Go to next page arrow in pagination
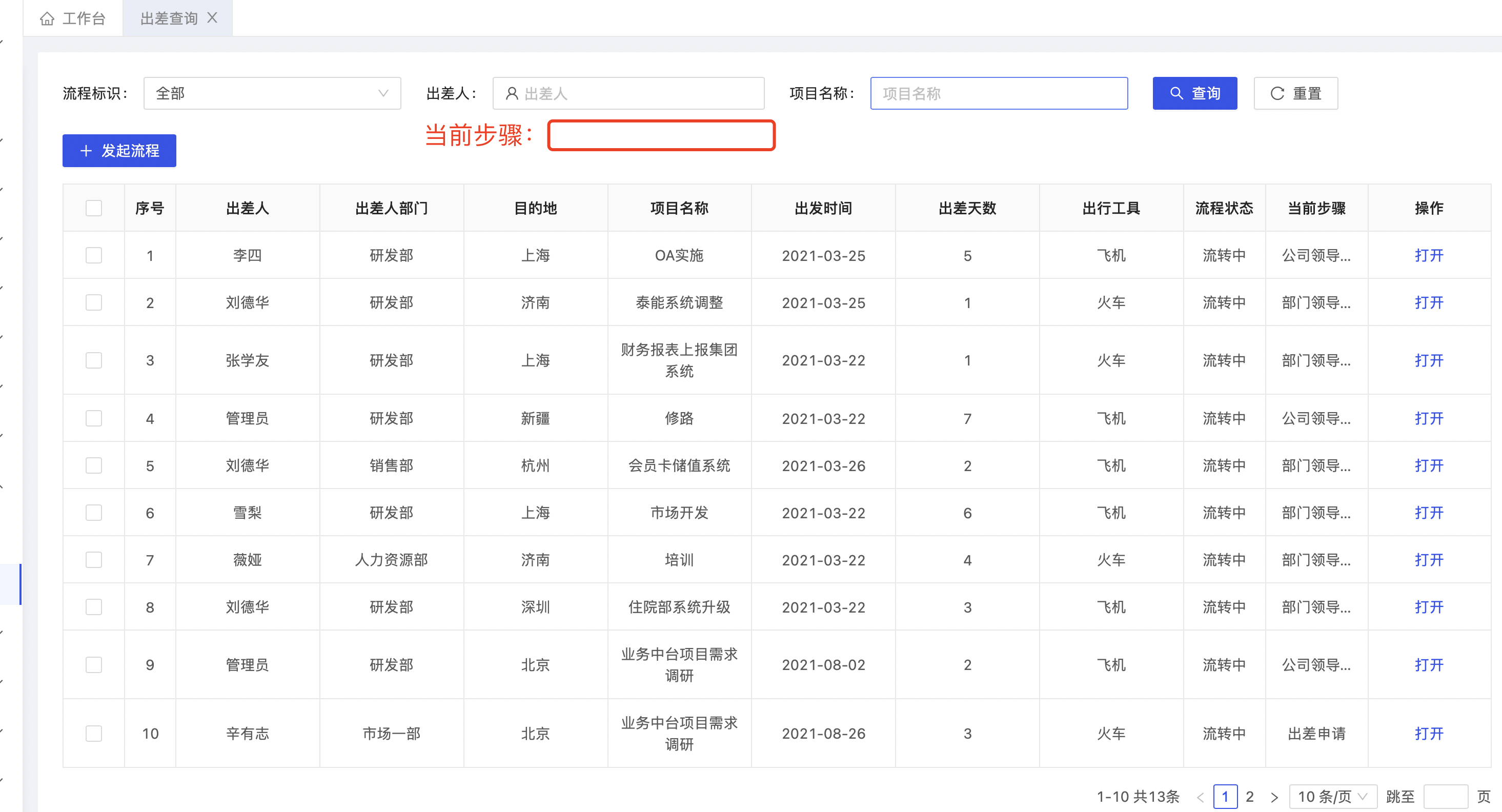 pos(1274,797)
